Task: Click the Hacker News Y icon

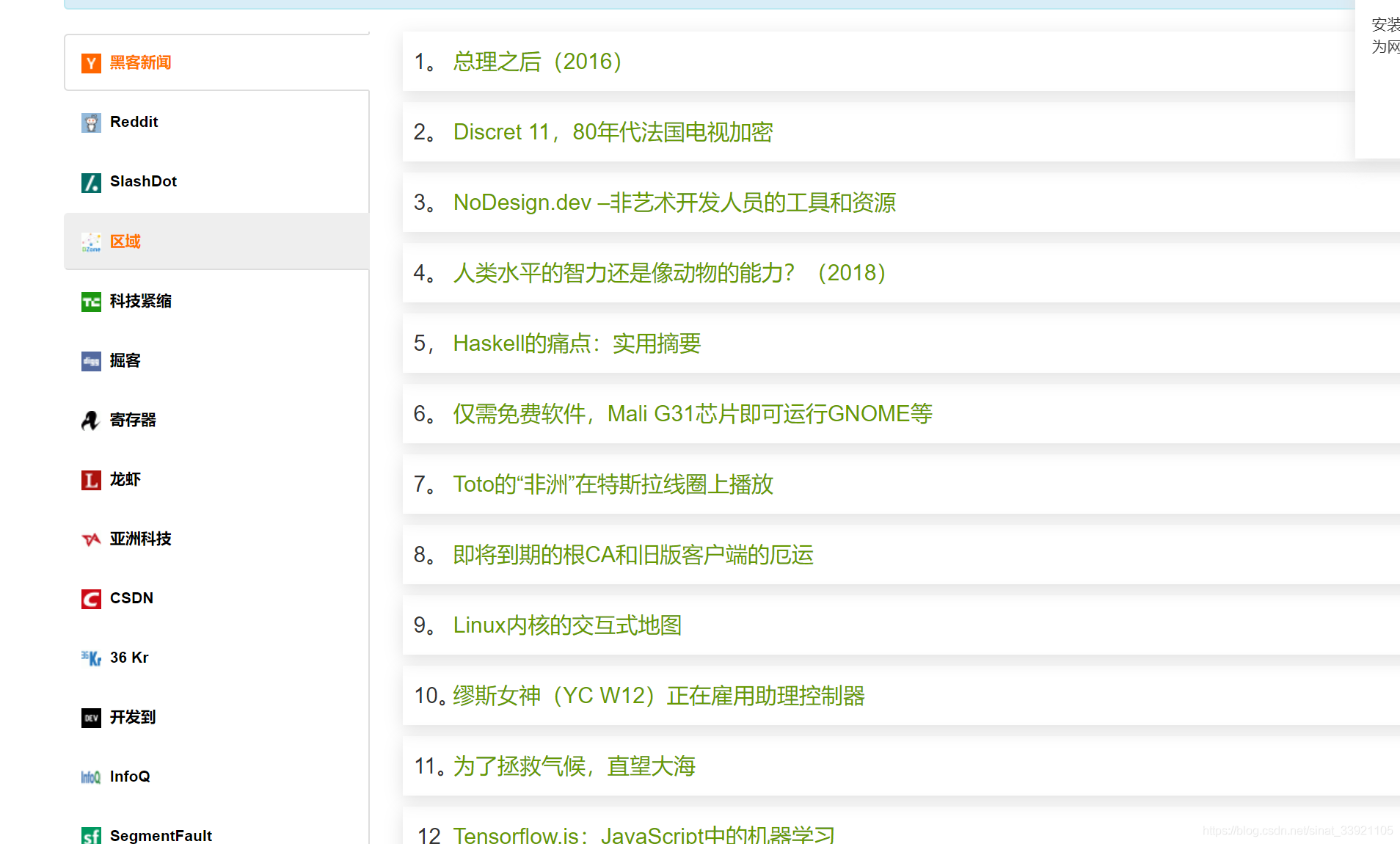Action: coord(91,63)
